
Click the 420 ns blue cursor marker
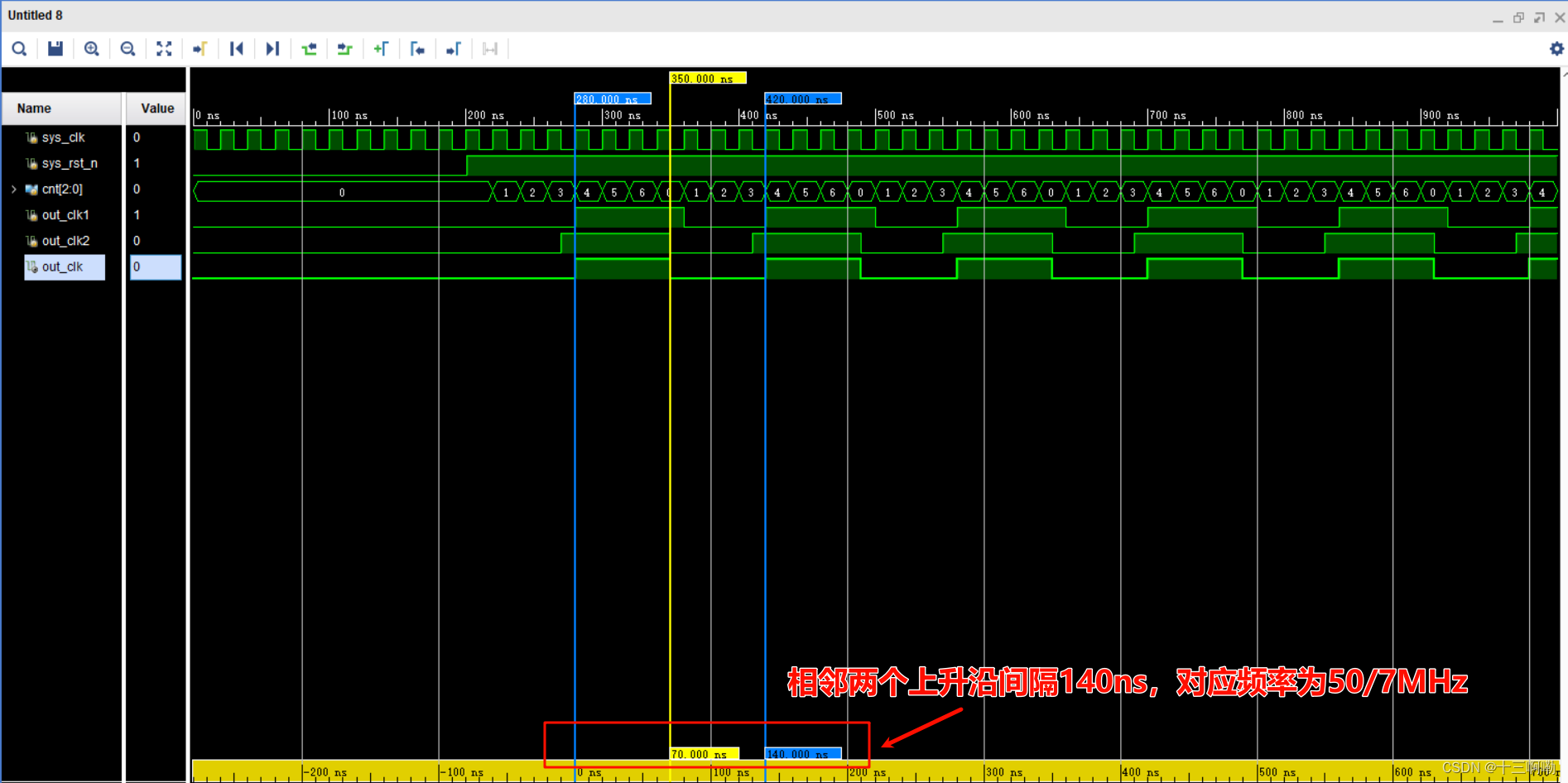pyautogui.click(x=801, y=98)
